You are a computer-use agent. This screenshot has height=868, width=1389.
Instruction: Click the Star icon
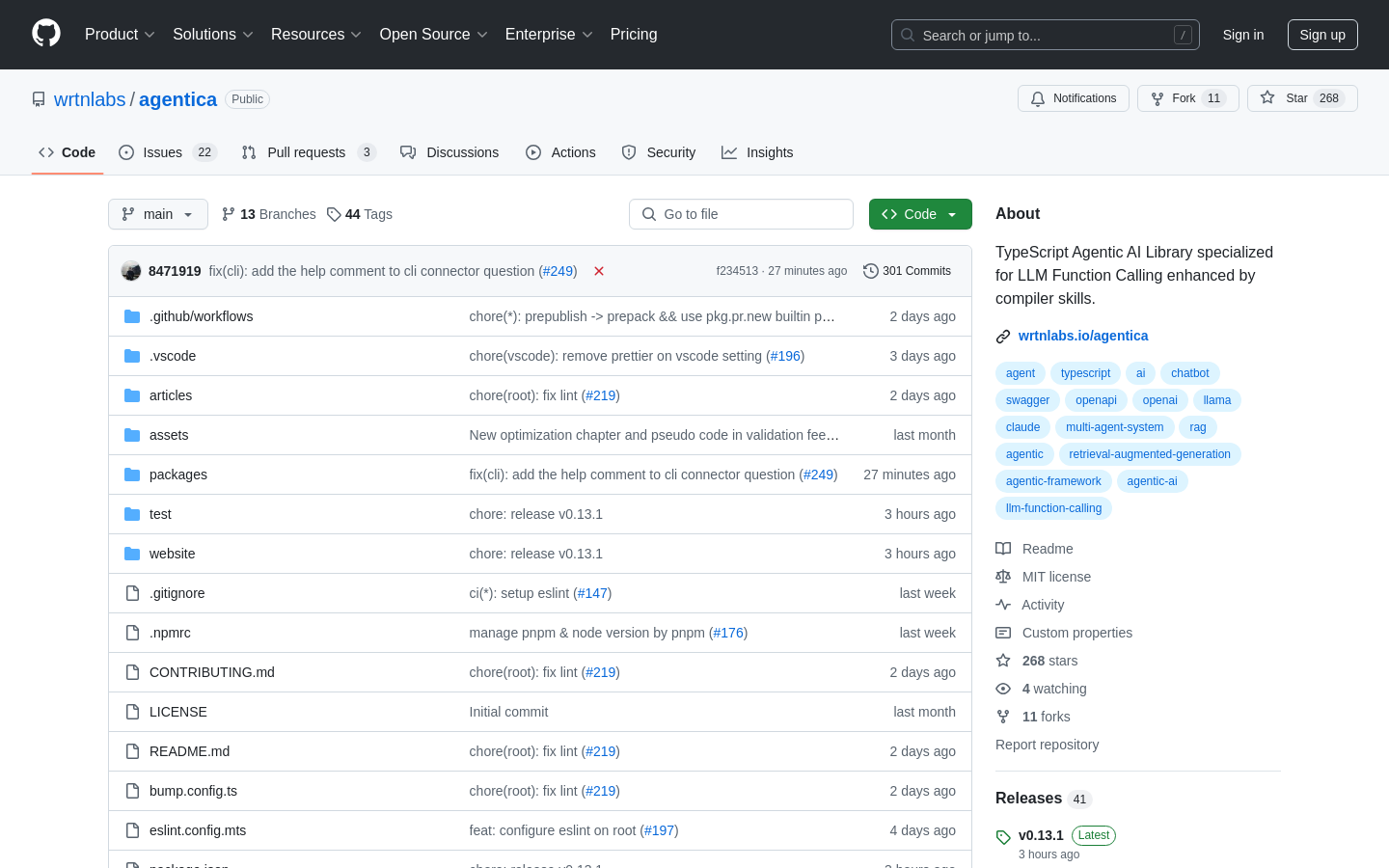coord(1267,97)
